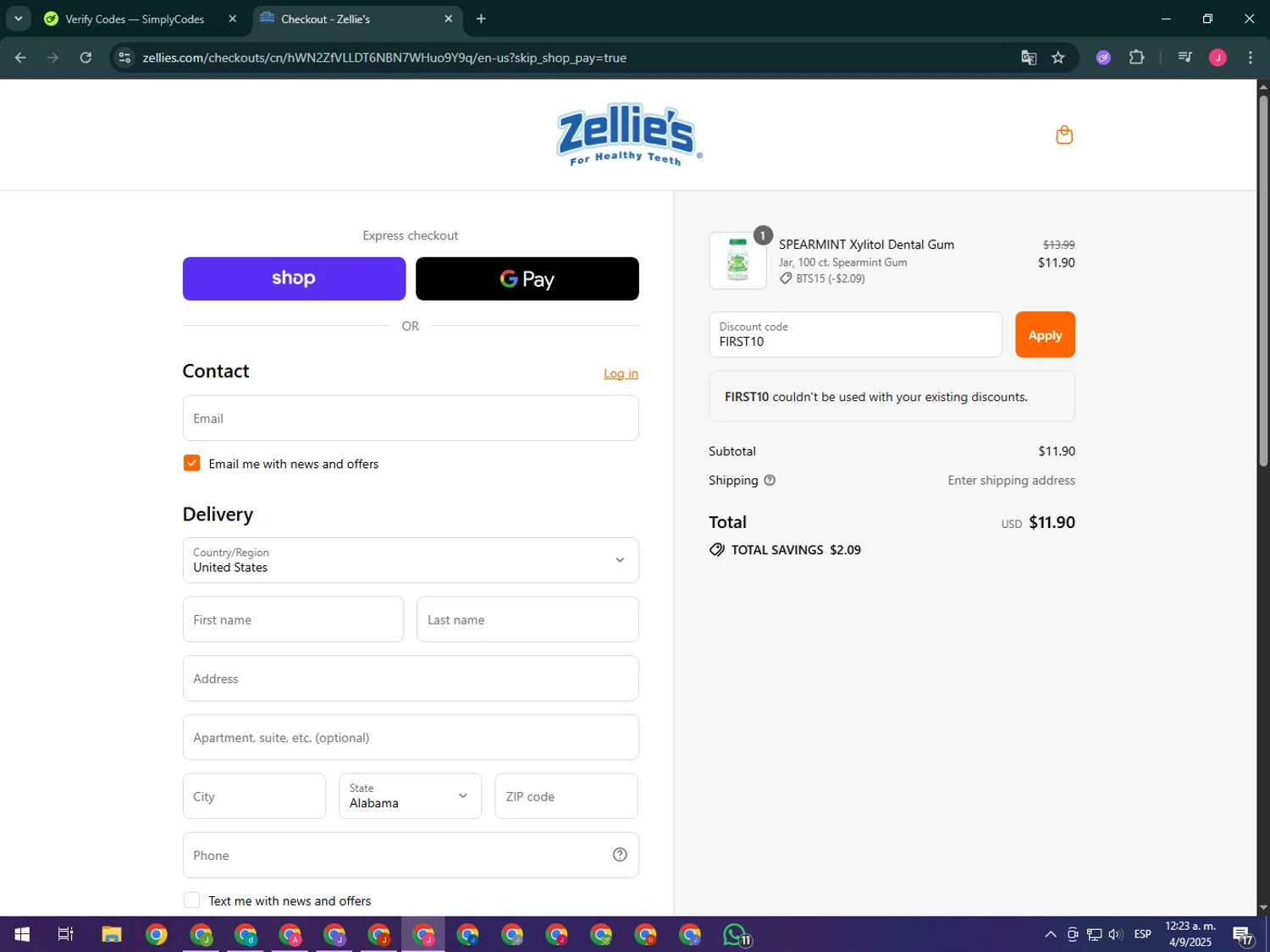Pay with Shop Pay button
Image resolution: width=1270 pixels, height=952 pixels.
tap(294, 278)
